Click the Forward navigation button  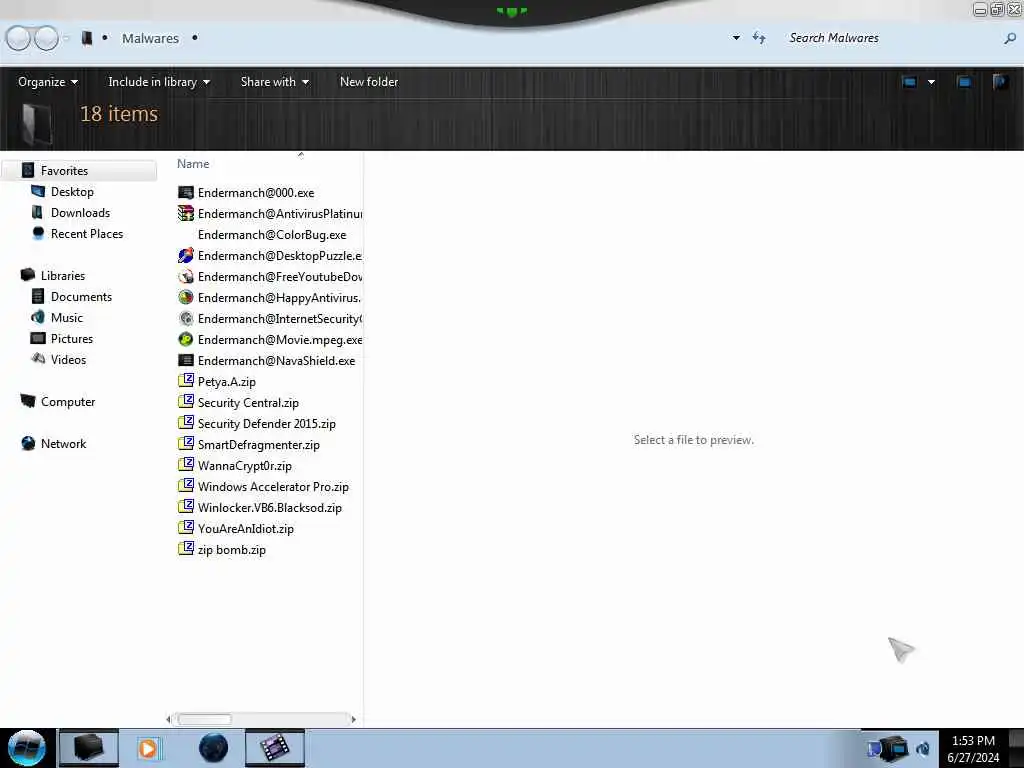point(46,38)
